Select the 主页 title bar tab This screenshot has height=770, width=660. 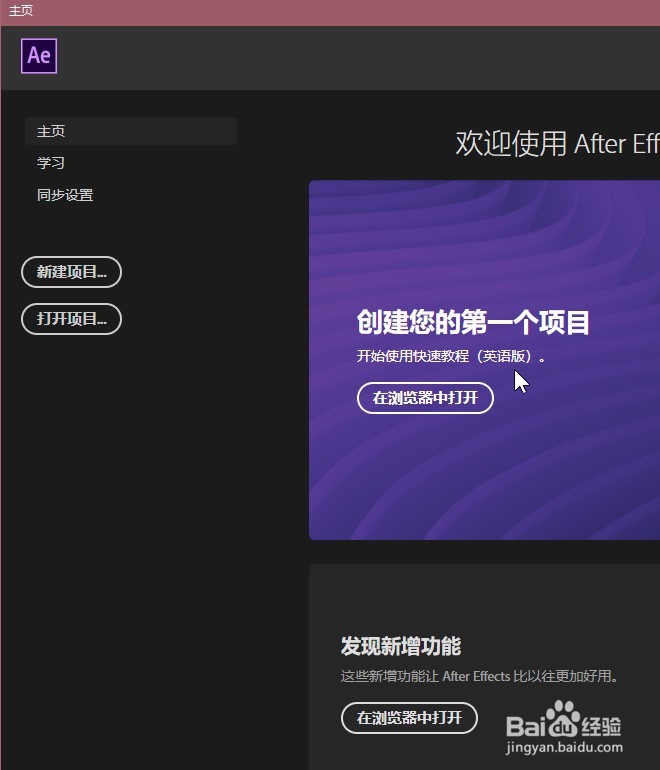coord(21,10)
